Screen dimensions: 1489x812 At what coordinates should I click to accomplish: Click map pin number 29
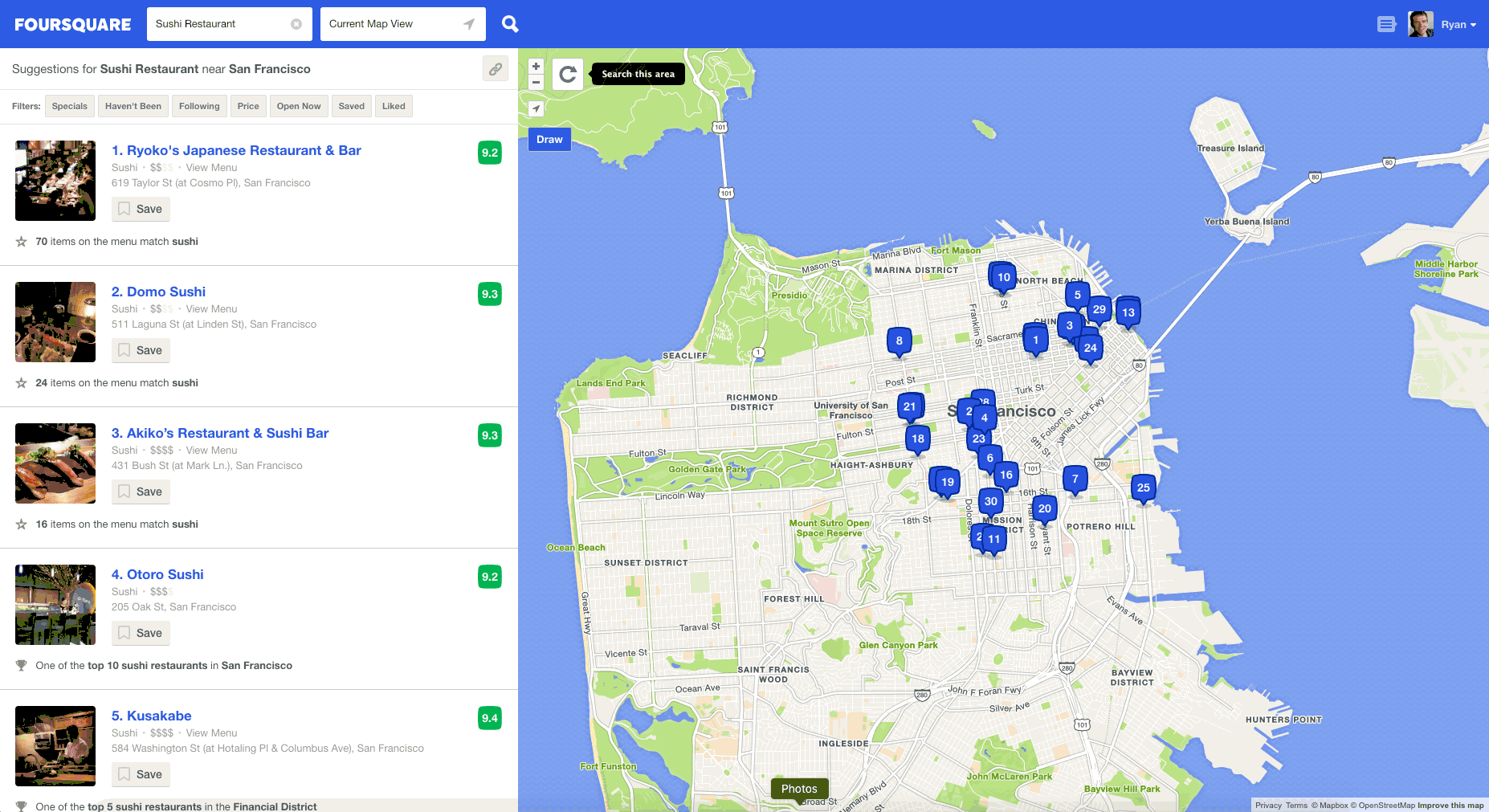click(x=1099, y=310)
